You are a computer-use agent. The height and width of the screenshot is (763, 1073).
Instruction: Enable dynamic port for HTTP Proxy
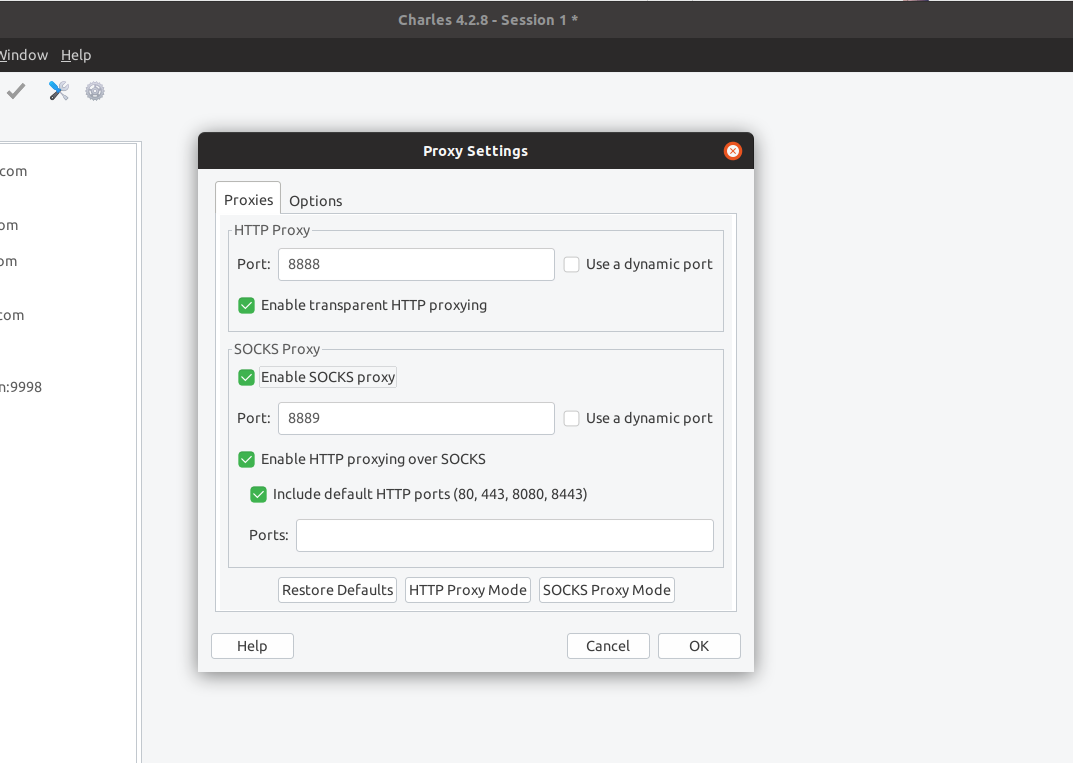tap(571, 264)
